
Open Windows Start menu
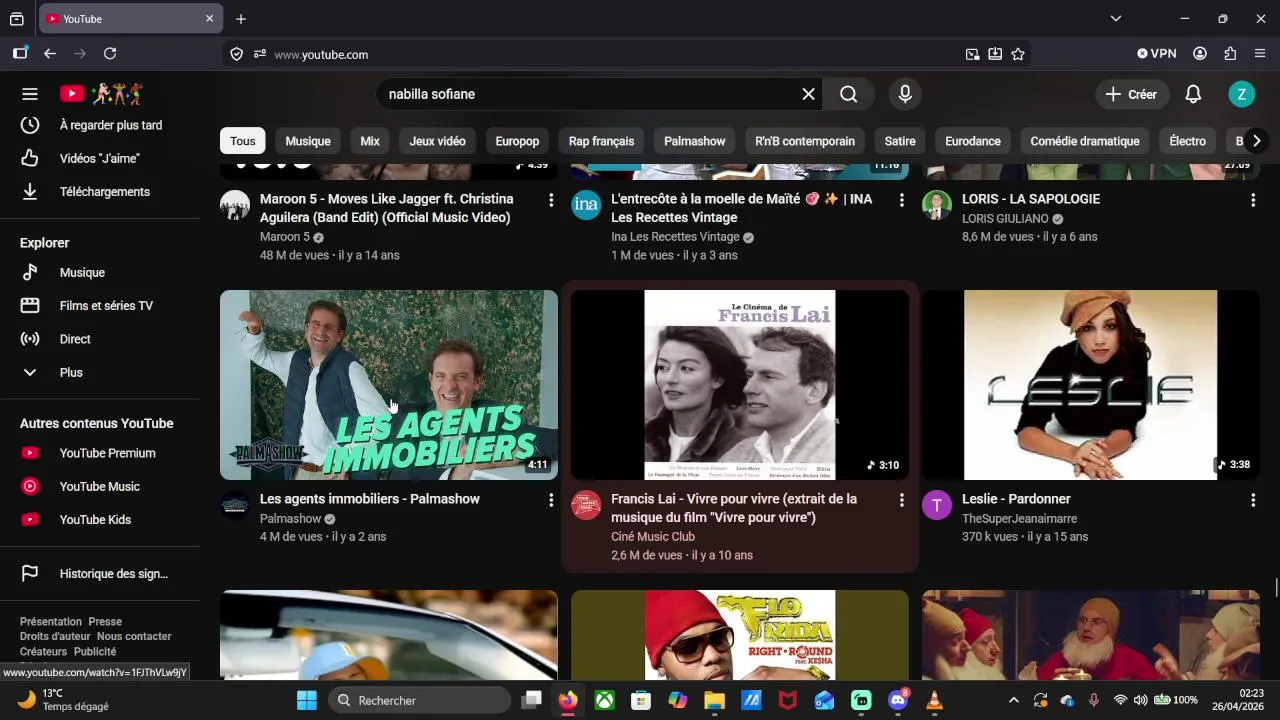307,700
